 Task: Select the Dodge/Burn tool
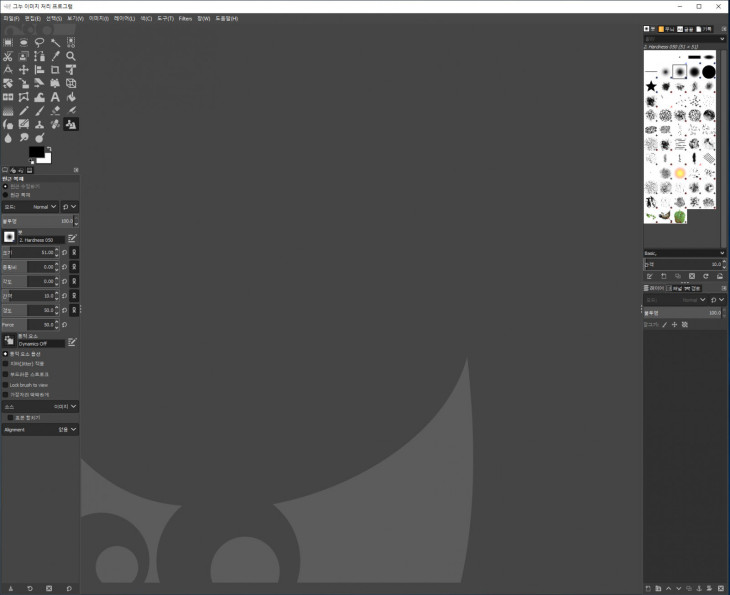(40, 138)
